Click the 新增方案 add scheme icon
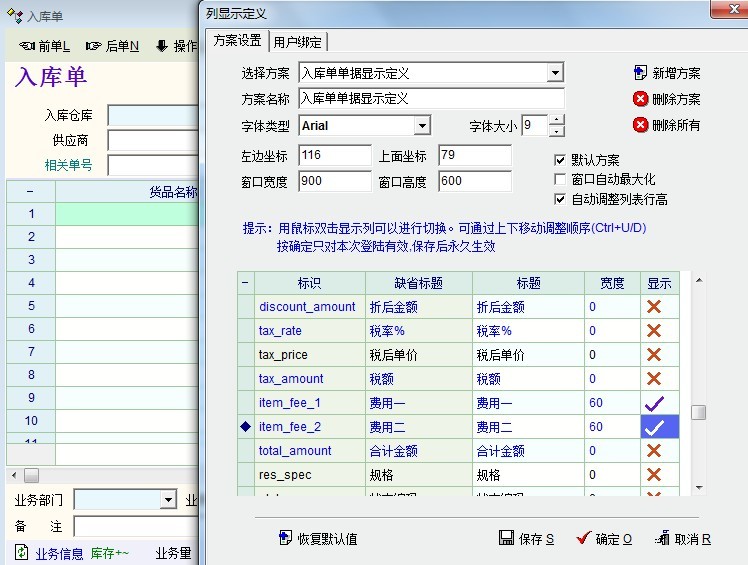This screenshot has width=748, height=565. [641, 73]
